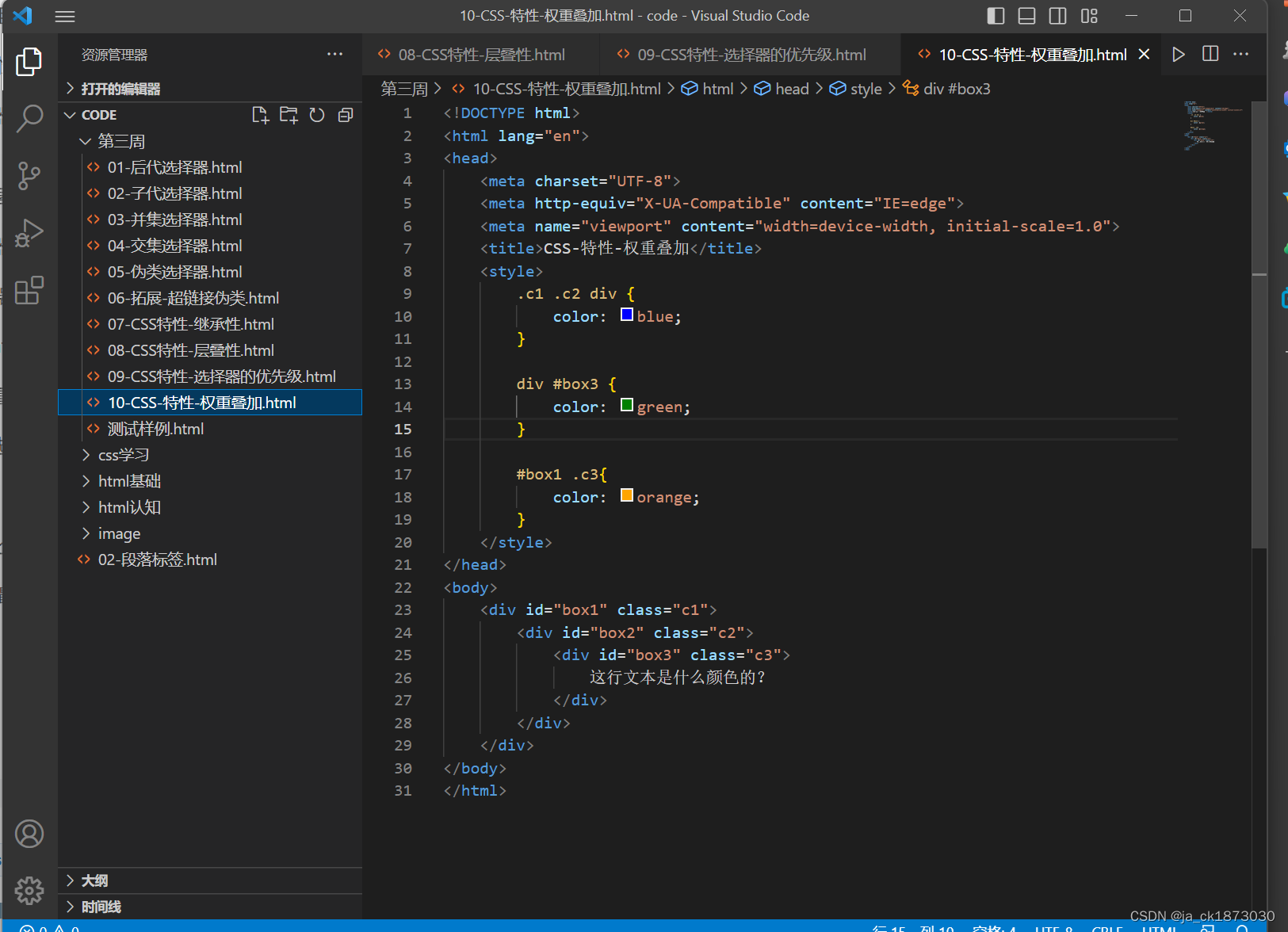Click the New Folder icon in explorer
This screenshot has width=1288, height=932.
pos(289,115)
